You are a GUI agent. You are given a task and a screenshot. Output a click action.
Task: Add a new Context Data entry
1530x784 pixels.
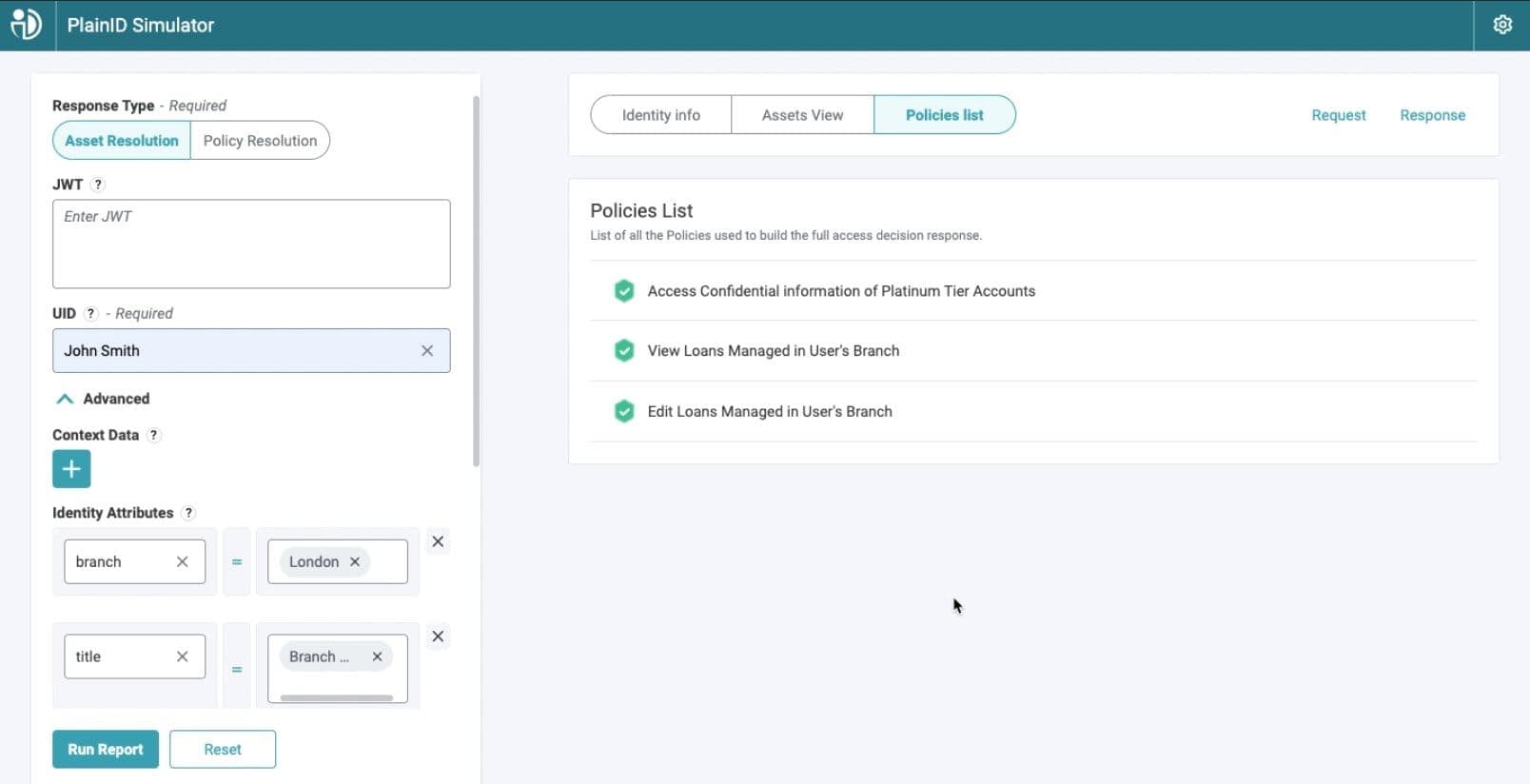(71, 469)
